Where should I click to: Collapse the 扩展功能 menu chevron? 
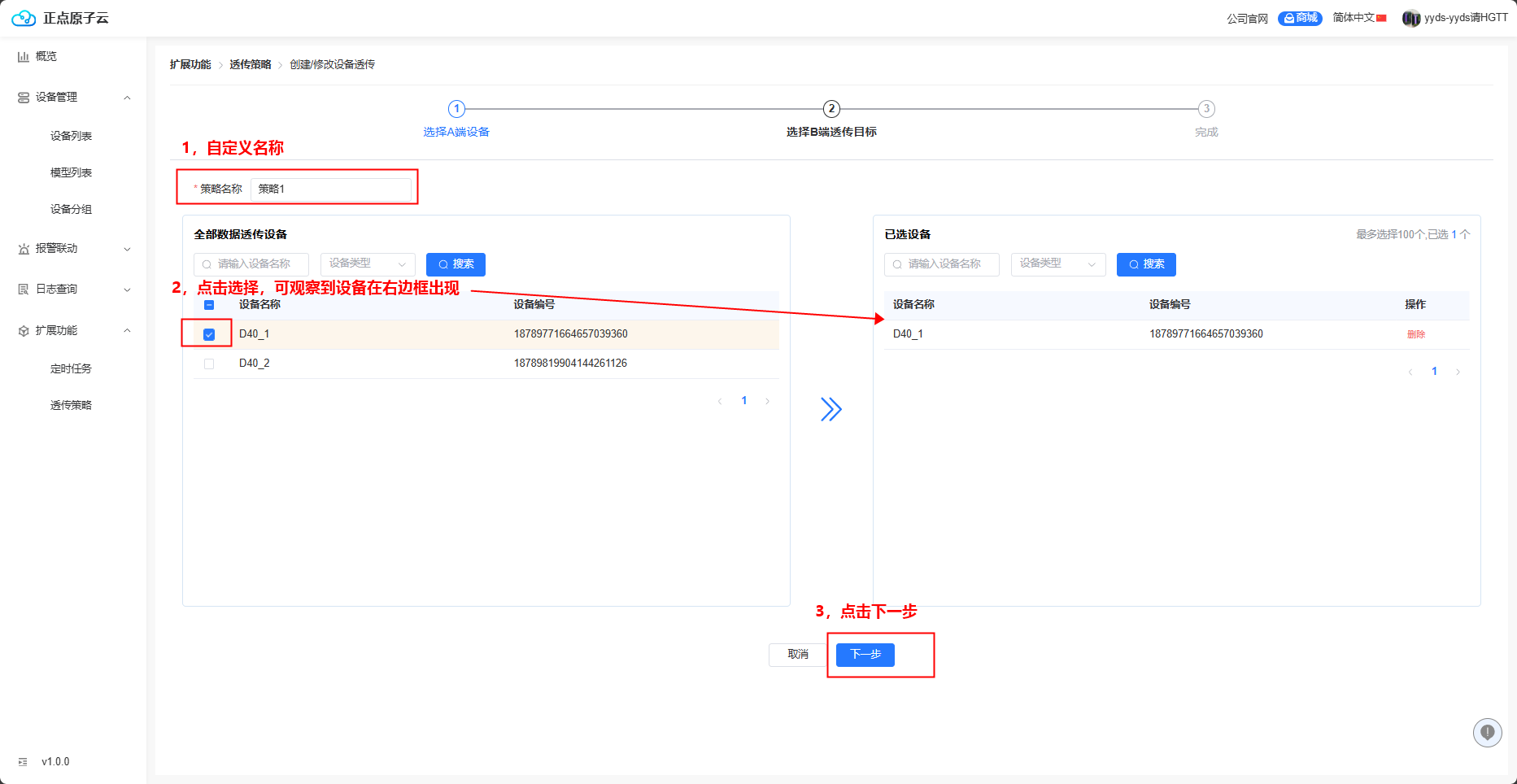(127, 331)
